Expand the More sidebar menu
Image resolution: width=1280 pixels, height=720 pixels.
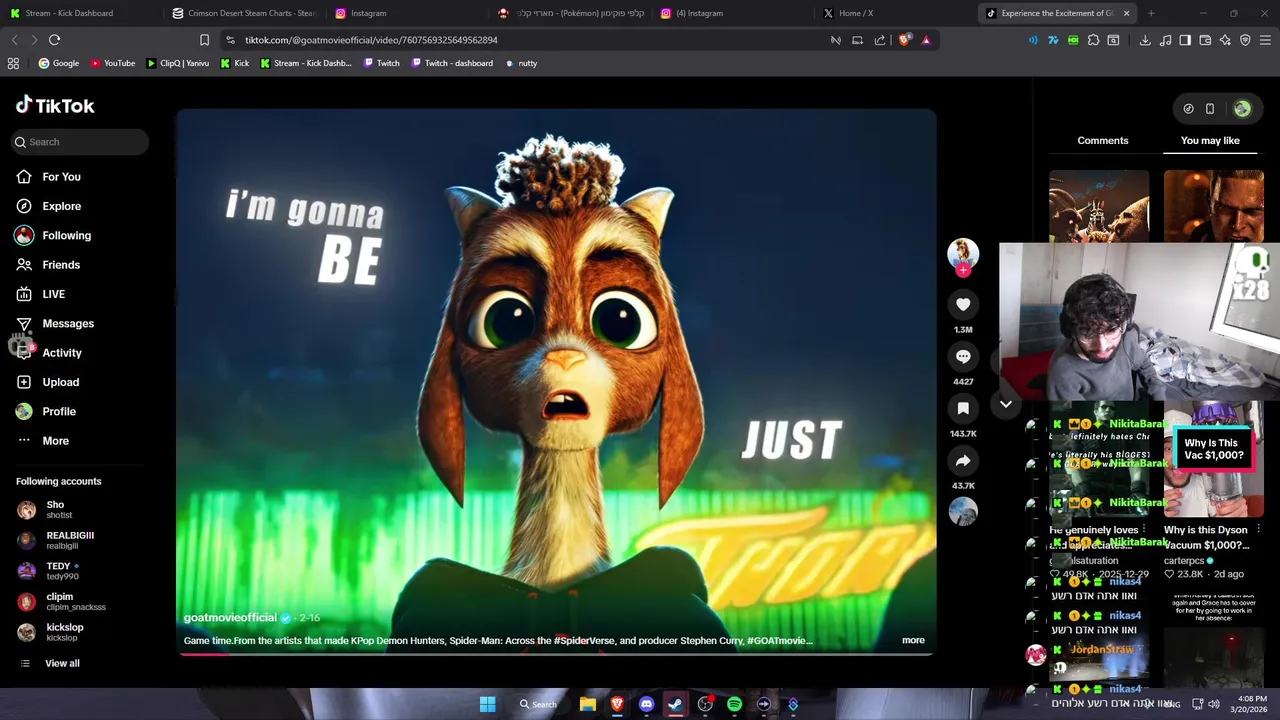pos(55,441)
